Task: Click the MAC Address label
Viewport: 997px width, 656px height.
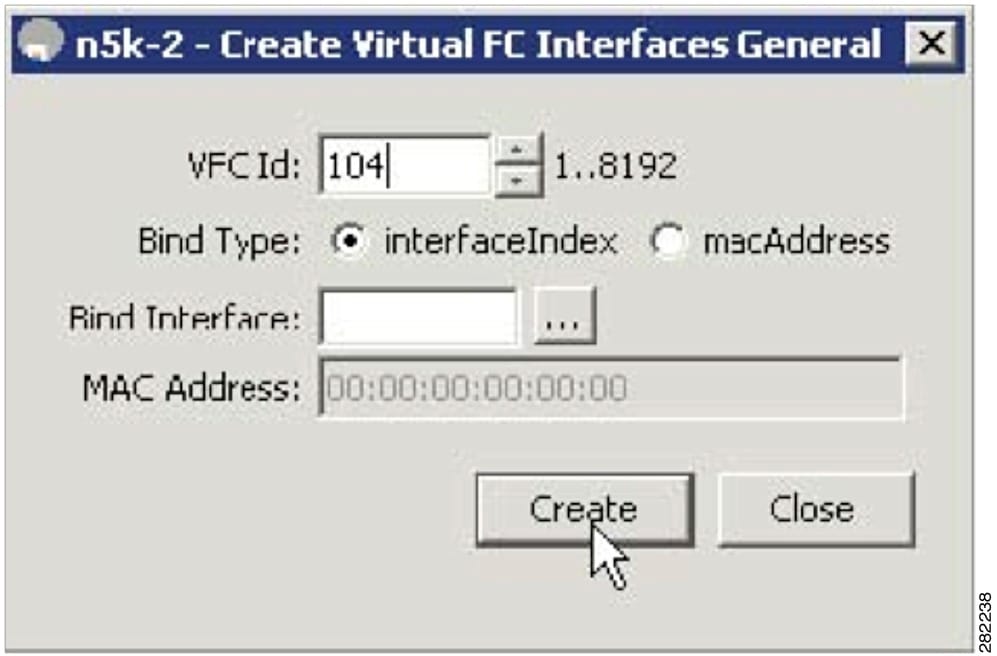Action: coord(191,388)
